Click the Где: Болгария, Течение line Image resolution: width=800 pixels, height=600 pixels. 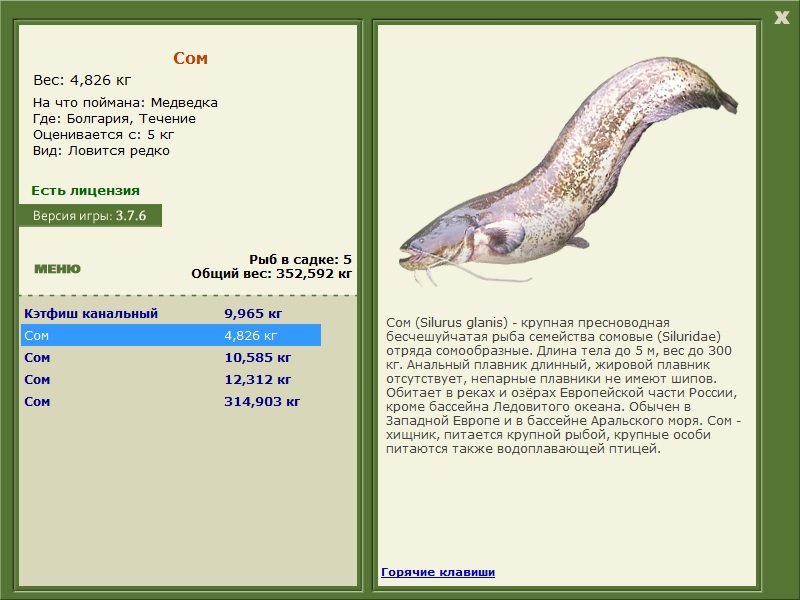[x=114, y=118]
